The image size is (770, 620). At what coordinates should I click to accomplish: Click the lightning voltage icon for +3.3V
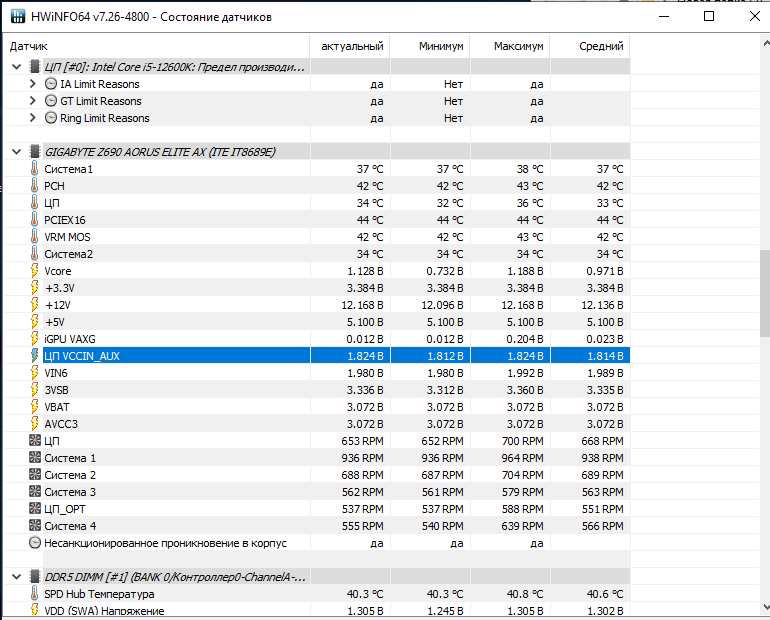34,288
